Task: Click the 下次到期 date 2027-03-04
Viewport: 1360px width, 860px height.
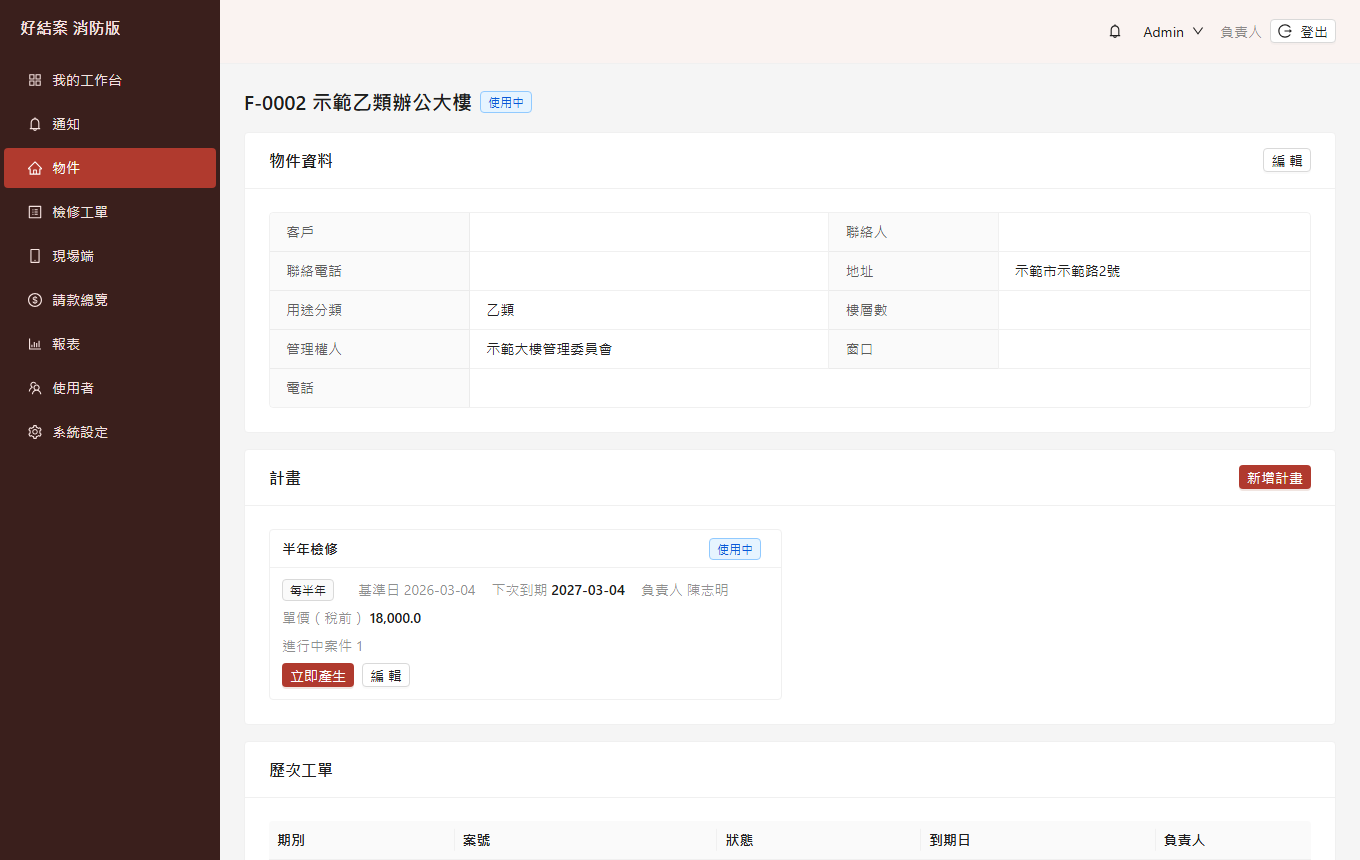Action: [x=588, y=590]
